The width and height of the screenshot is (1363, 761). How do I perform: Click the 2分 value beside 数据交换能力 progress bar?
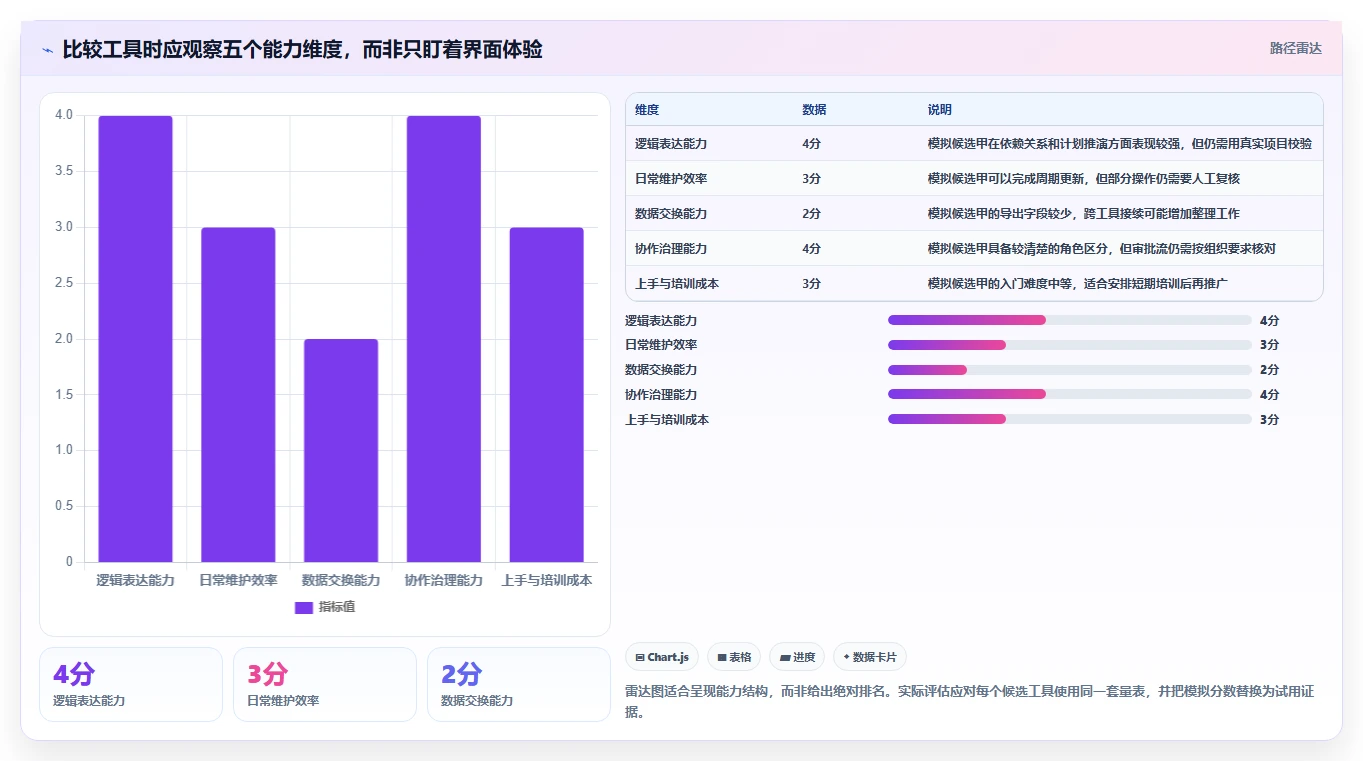(1269, 370)
